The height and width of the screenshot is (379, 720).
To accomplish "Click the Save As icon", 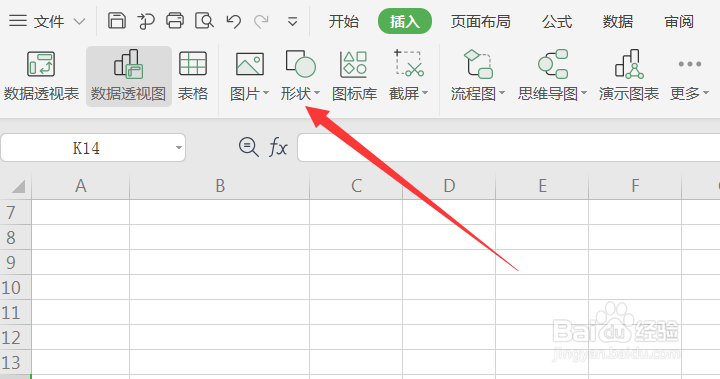I will 146,21.
